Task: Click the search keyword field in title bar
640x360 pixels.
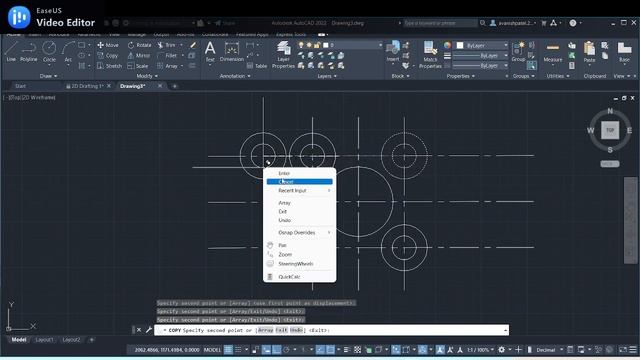Action: 440,23
